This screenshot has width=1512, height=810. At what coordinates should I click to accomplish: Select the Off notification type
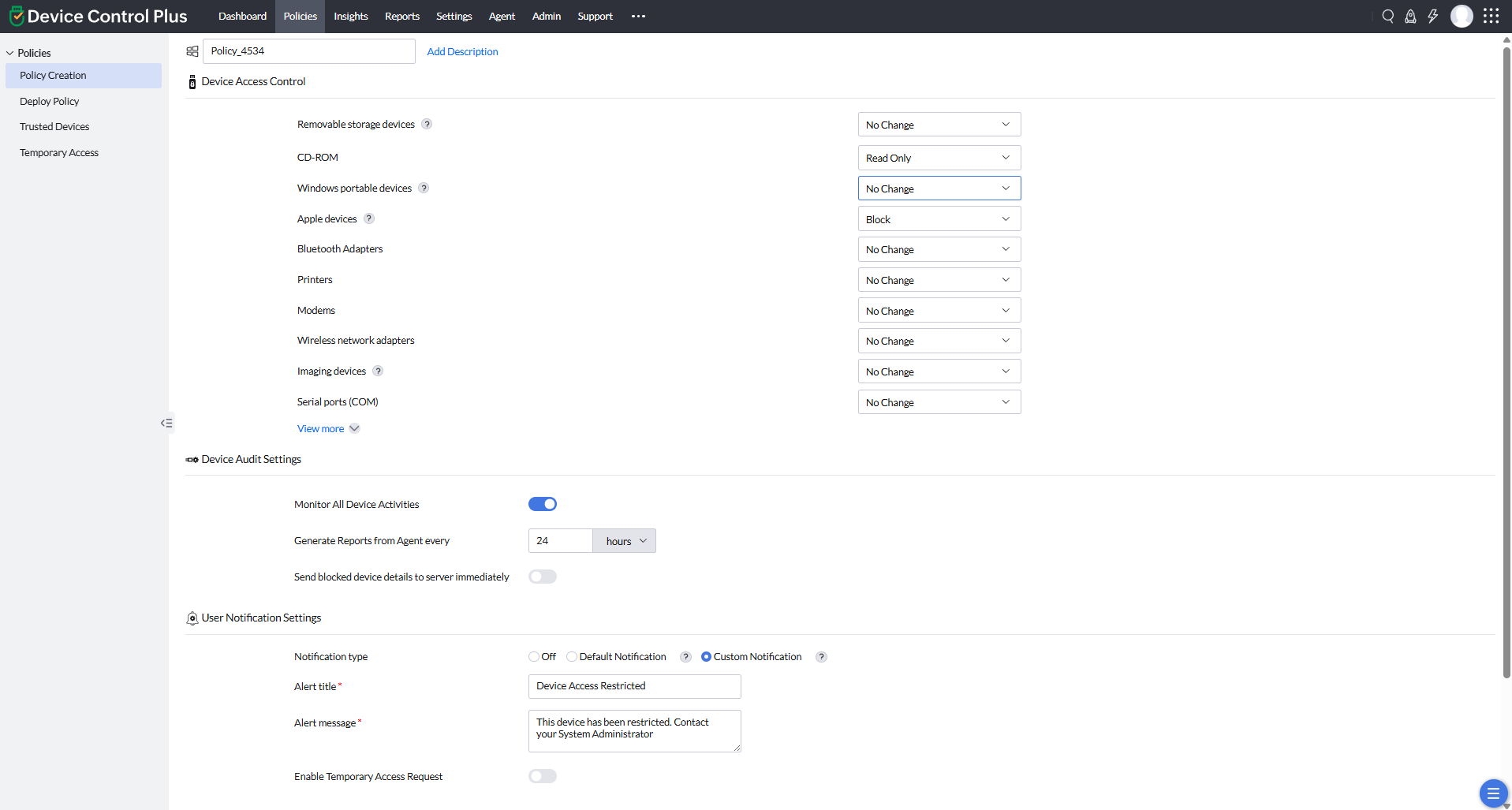pyautogui.click(x=534, y=656)
